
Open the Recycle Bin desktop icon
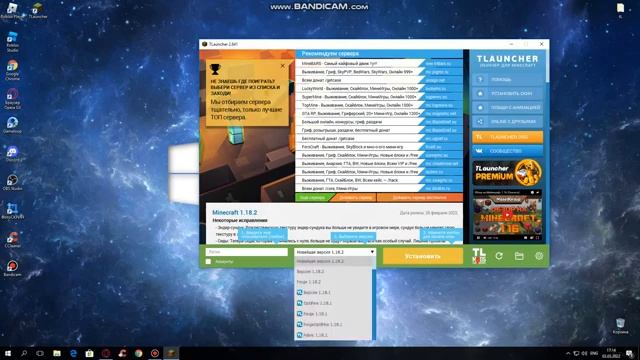click(620, 326)
